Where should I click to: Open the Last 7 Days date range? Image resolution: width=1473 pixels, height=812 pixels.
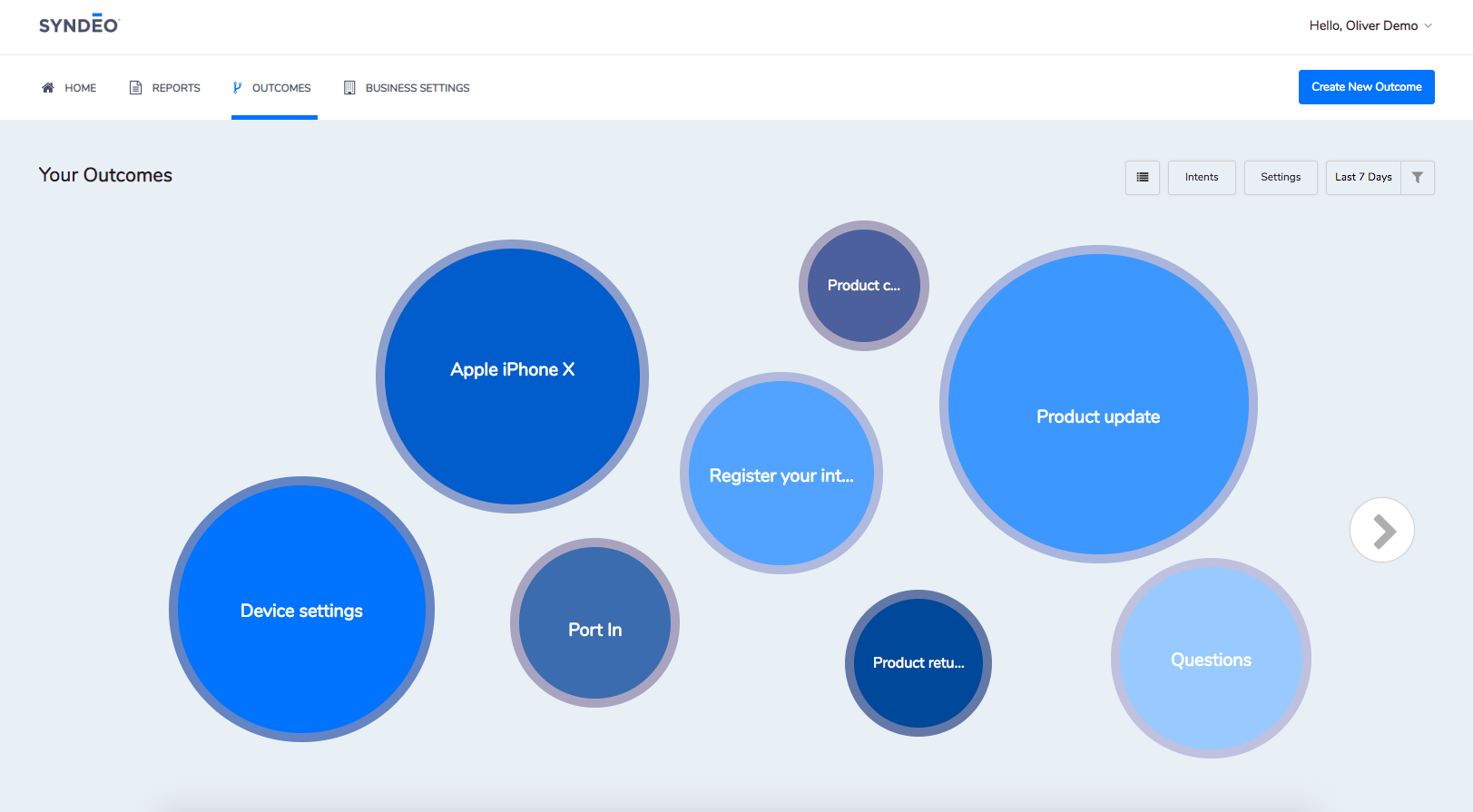pyautogui.click(x=1363, y=178)
